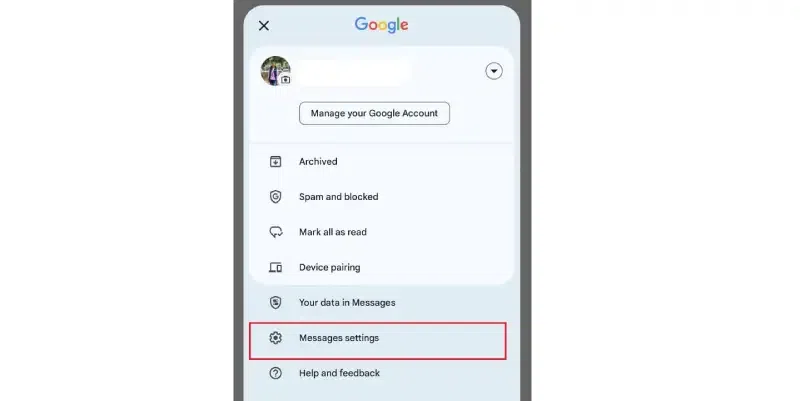The image size is (800, 401).
Task: Tap the camera badge on profile photo
Action: [286, 80]
